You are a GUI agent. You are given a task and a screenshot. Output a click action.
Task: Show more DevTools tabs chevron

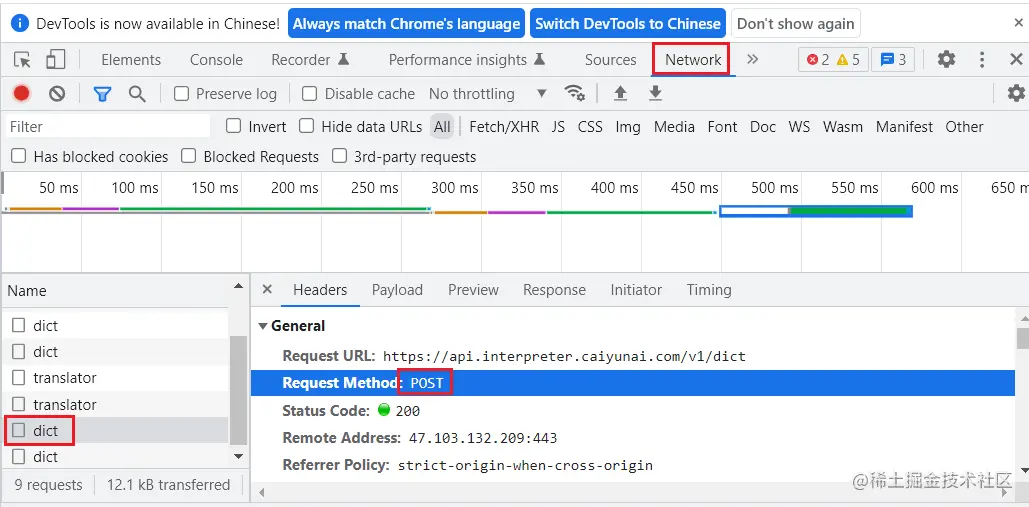(x=753, y=60)
